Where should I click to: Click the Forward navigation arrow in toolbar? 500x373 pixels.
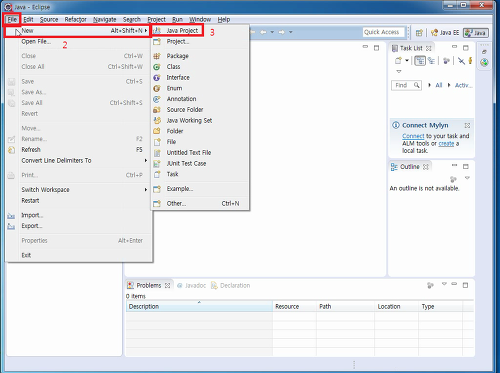tap(282, 32)
